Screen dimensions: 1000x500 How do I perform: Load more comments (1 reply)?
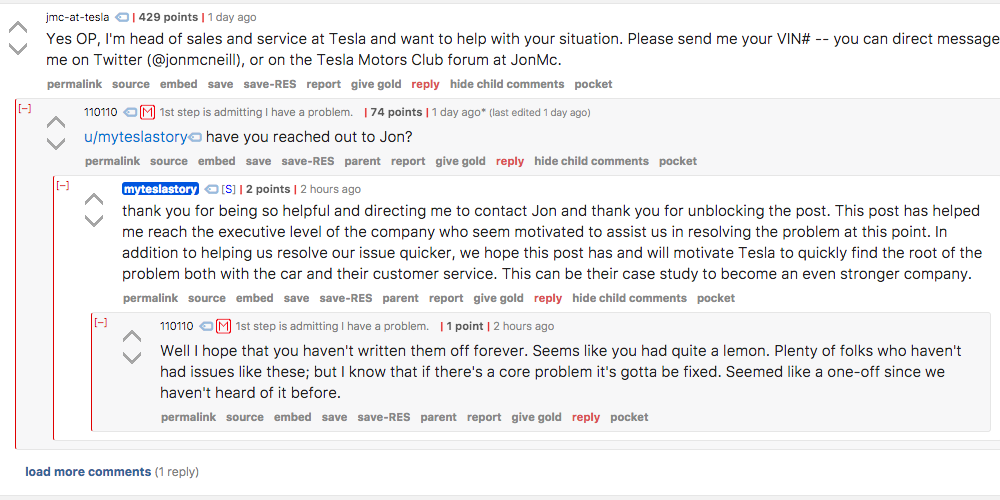88,472
